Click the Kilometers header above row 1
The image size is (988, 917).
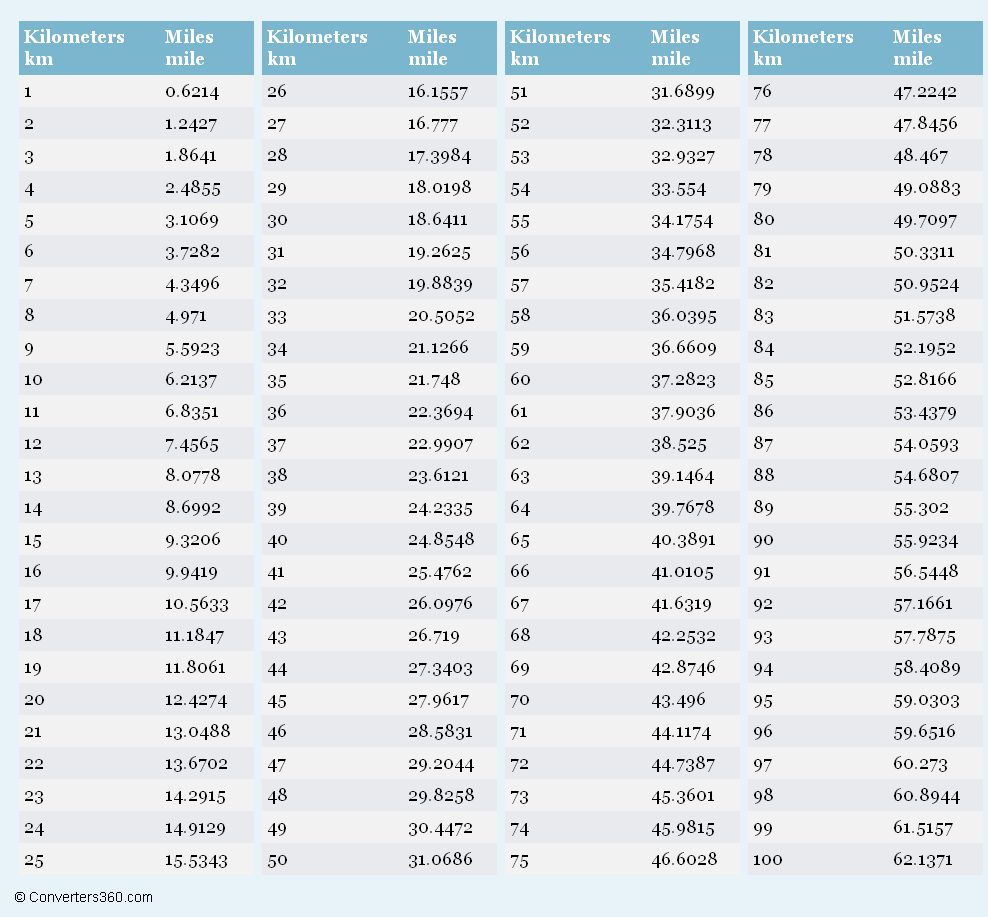pyautogui.click(x=74, y=47)
